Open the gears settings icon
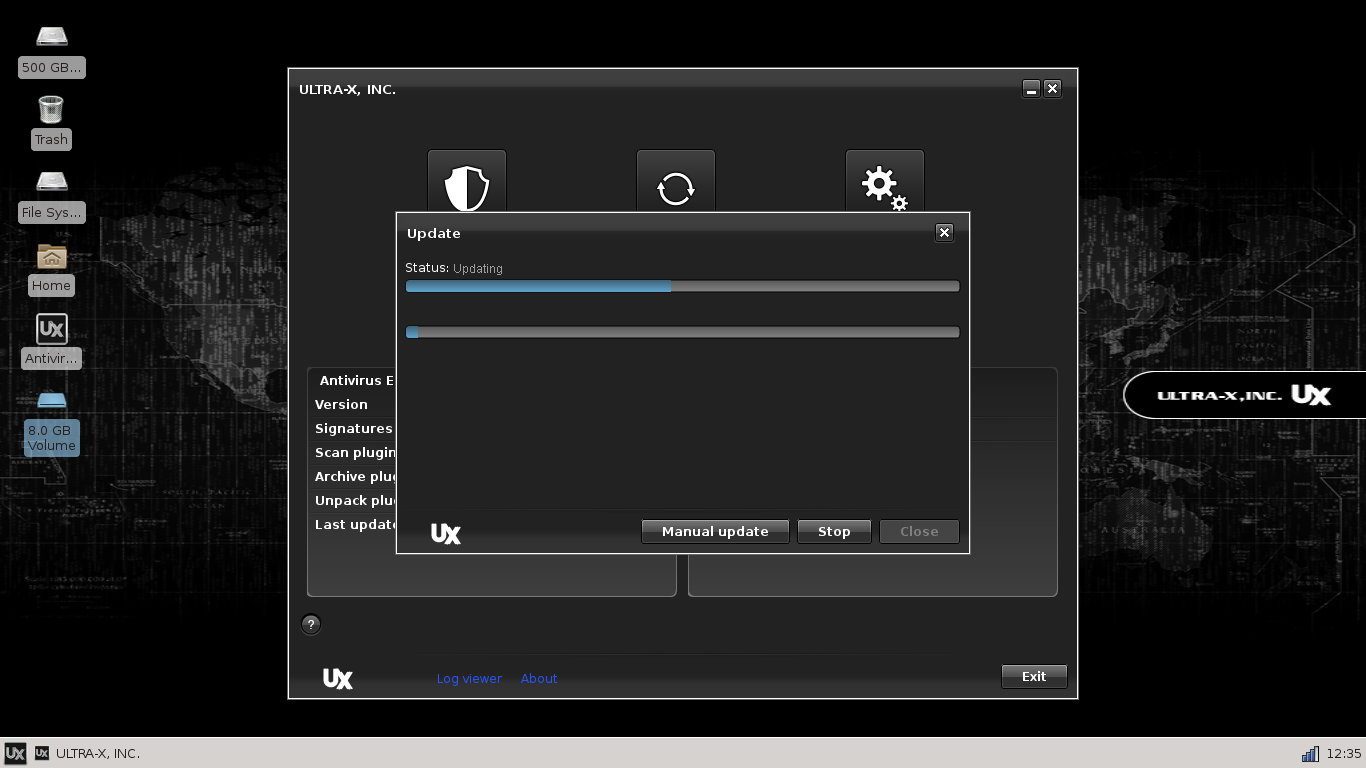Viewport: 1366px width, 768px height. (x=884, y=186)
